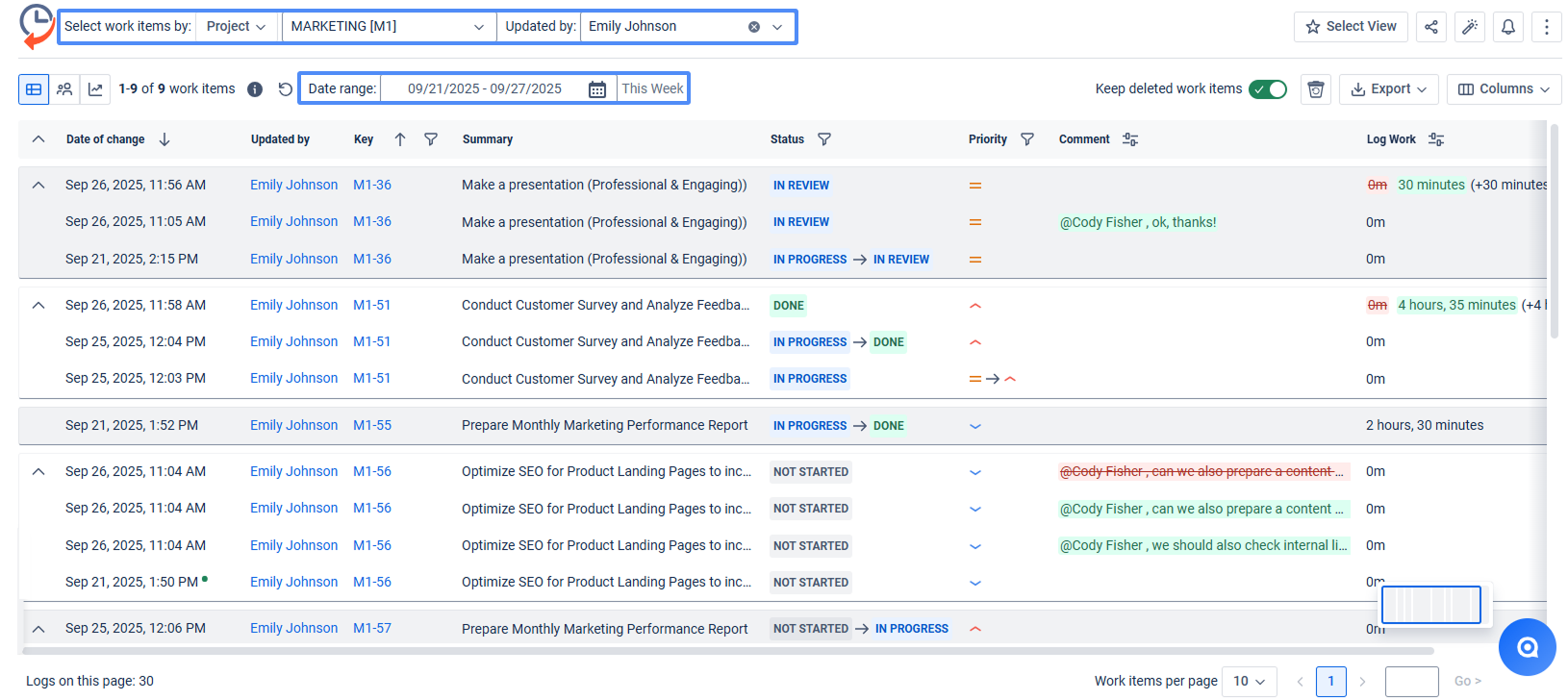Click the refresh icon beside work items count
The image size is (1568, 700).
click(285, 89)
